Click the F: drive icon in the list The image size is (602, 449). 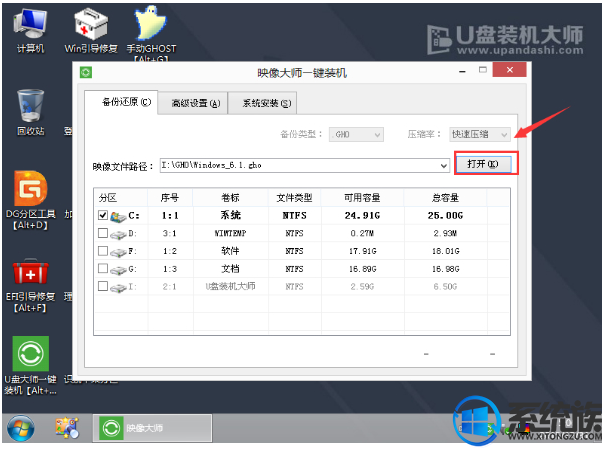point(118,252)
